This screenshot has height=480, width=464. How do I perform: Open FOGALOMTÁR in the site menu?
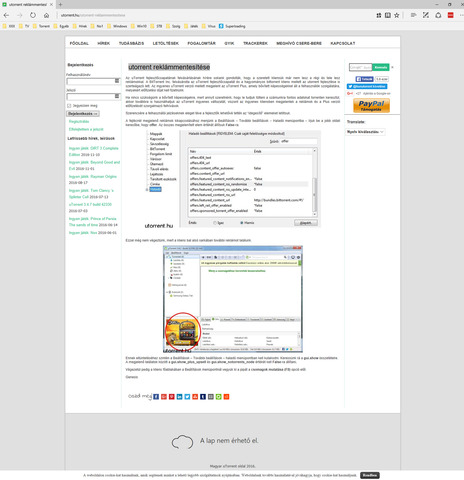pos(202,43)
